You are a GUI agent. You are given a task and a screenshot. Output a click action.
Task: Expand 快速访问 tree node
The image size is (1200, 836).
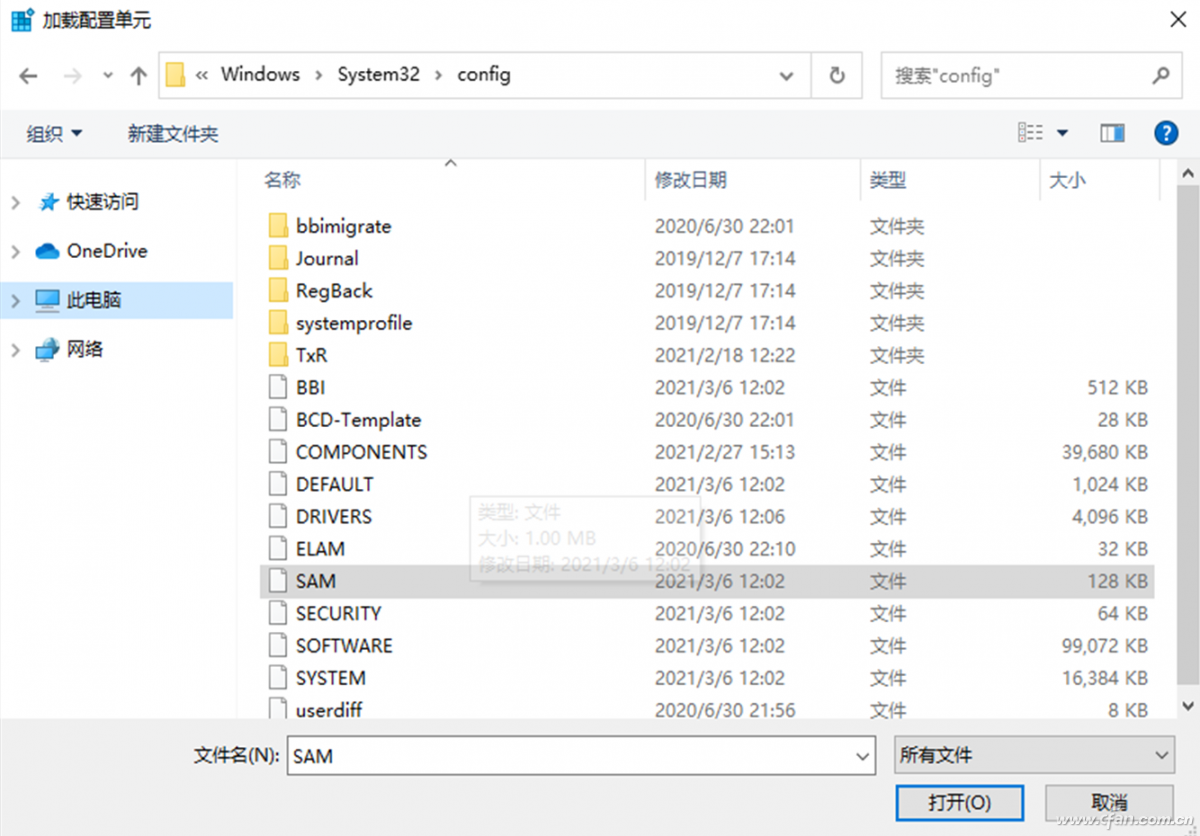(x=15, y=202)
